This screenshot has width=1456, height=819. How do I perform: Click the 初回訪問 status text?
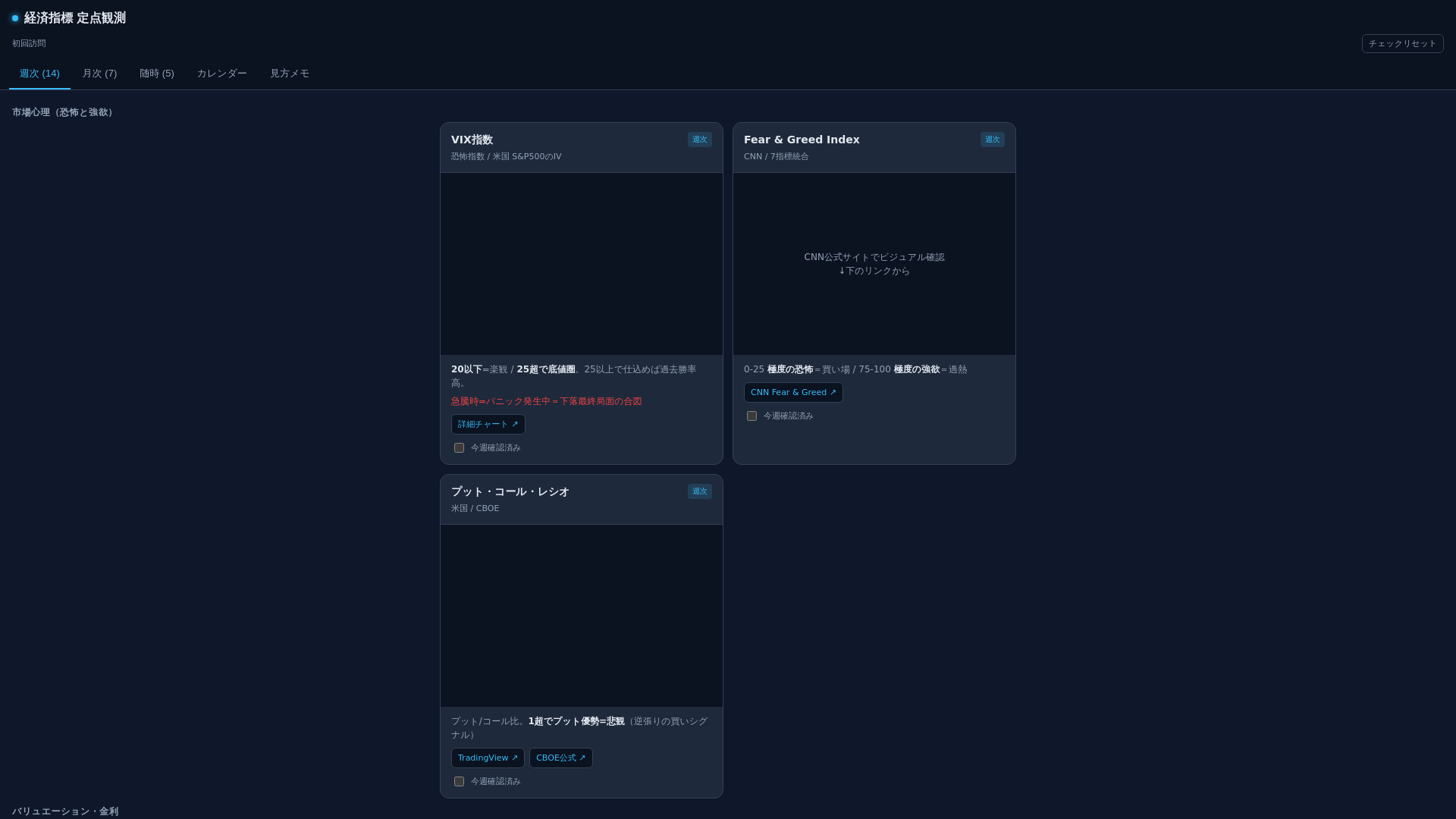(29, 44)
